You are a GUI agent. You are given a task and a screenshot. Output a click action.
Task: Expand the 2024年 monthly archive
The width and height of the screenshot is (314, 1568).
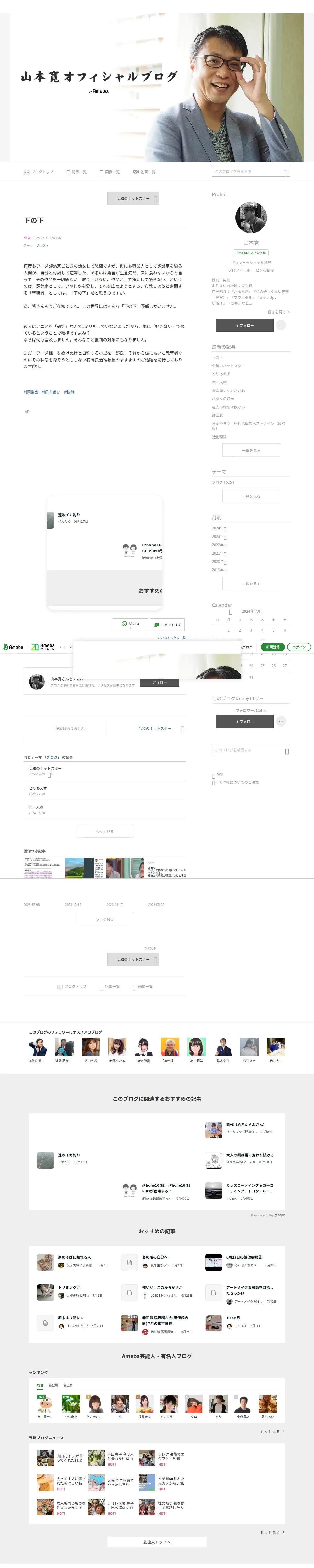(x=219, y=528)
